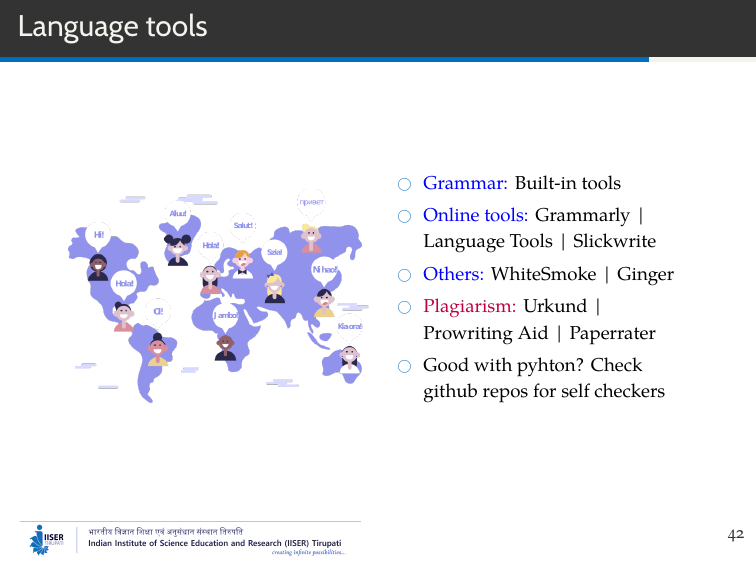Click the 'Aluu!' speech bubble over Greenland

click(178, 214)
